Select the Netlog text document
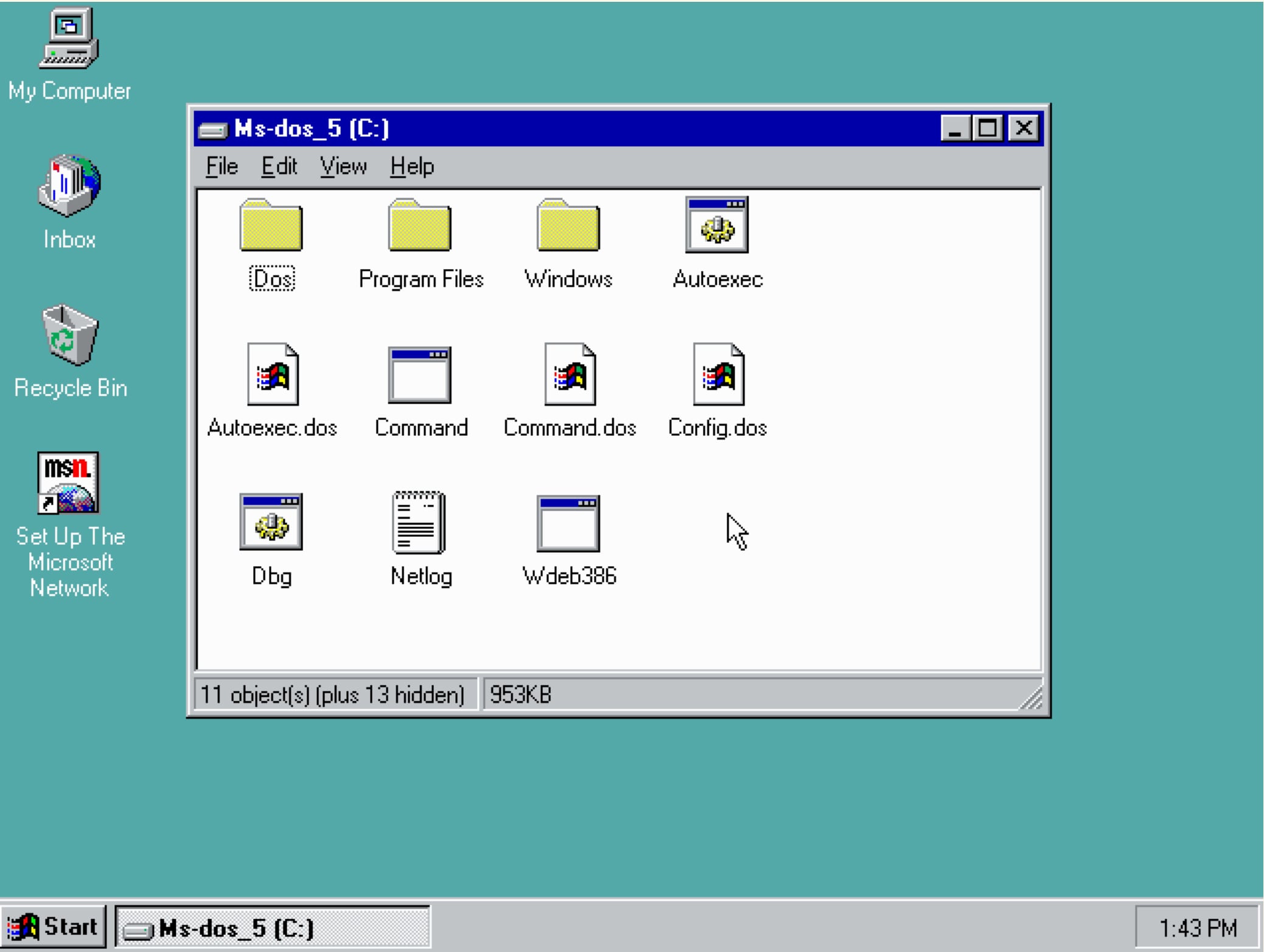1264x952 pixels. [419, 522]
